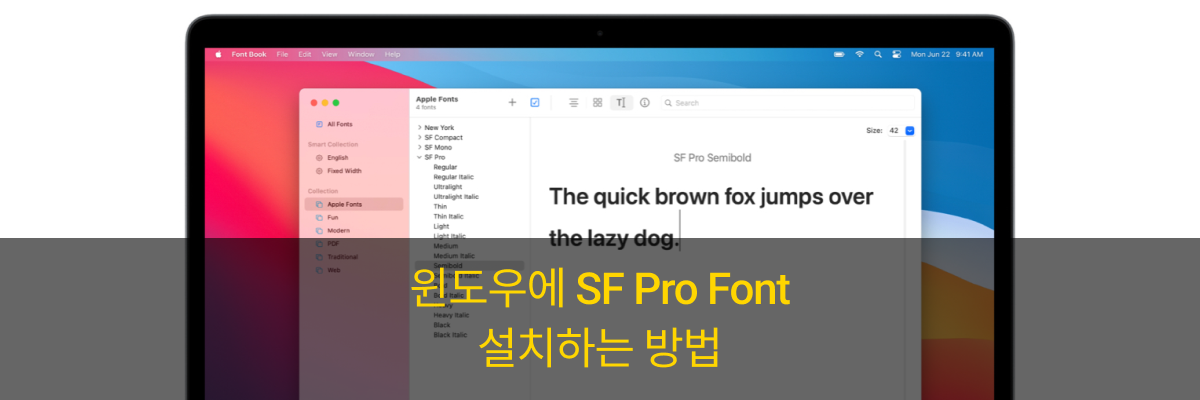
Task: Open Spotlight search in menu bar
Action: click(878, 54)
